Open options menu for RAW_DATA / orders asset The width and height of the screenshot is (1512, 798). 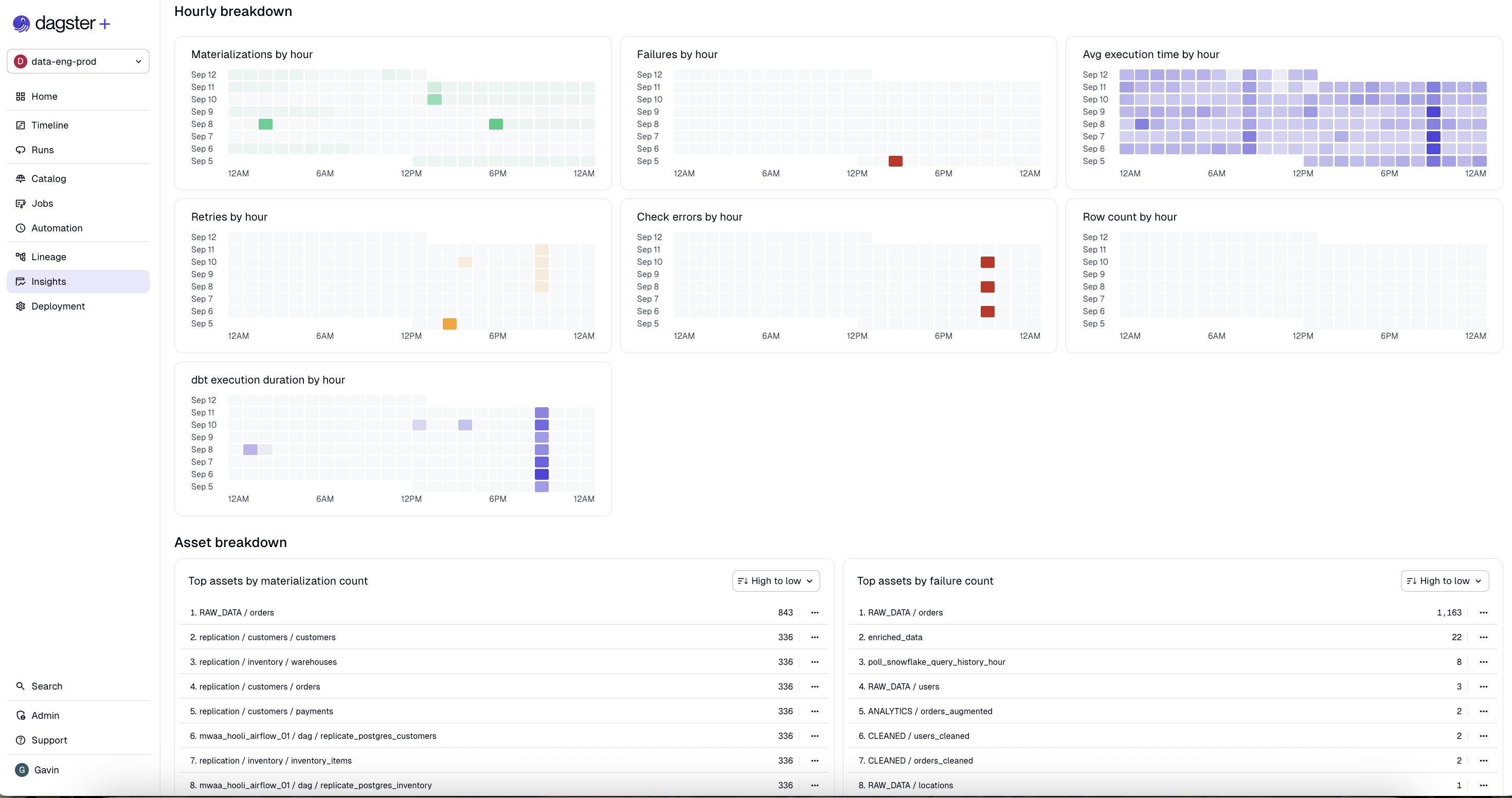pyautogui.click(x=815, y=612)
